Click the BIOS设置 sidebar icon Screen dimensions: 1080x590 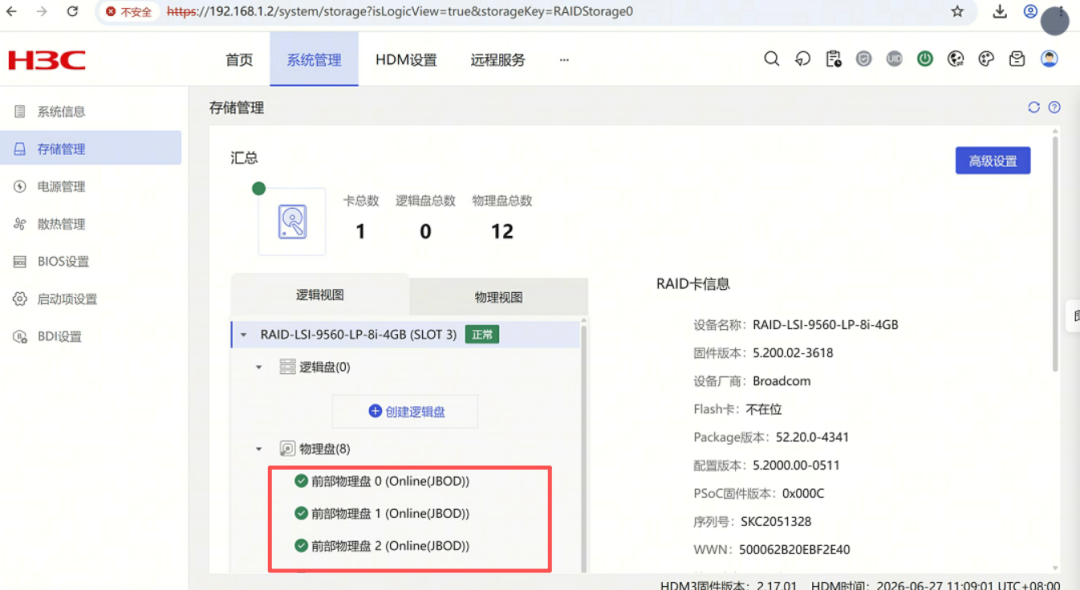point(20,262)
